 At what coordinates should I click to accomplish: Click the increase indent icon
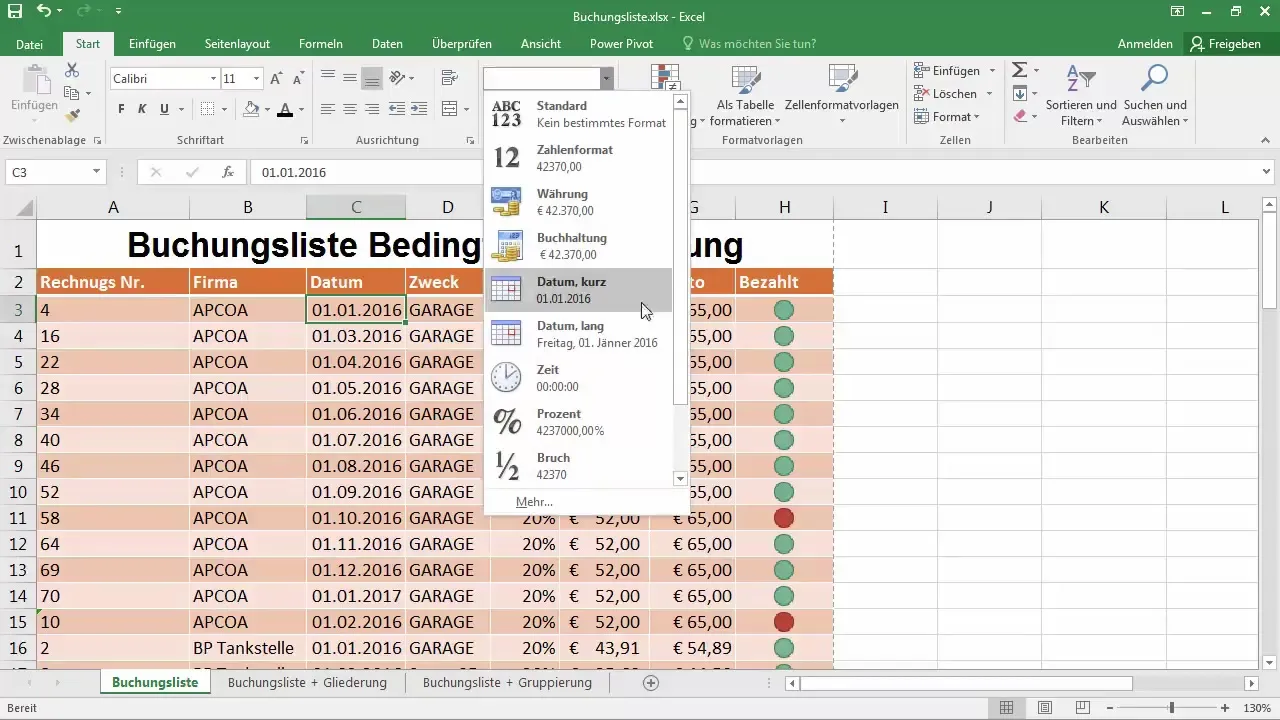tap(421, 109)
